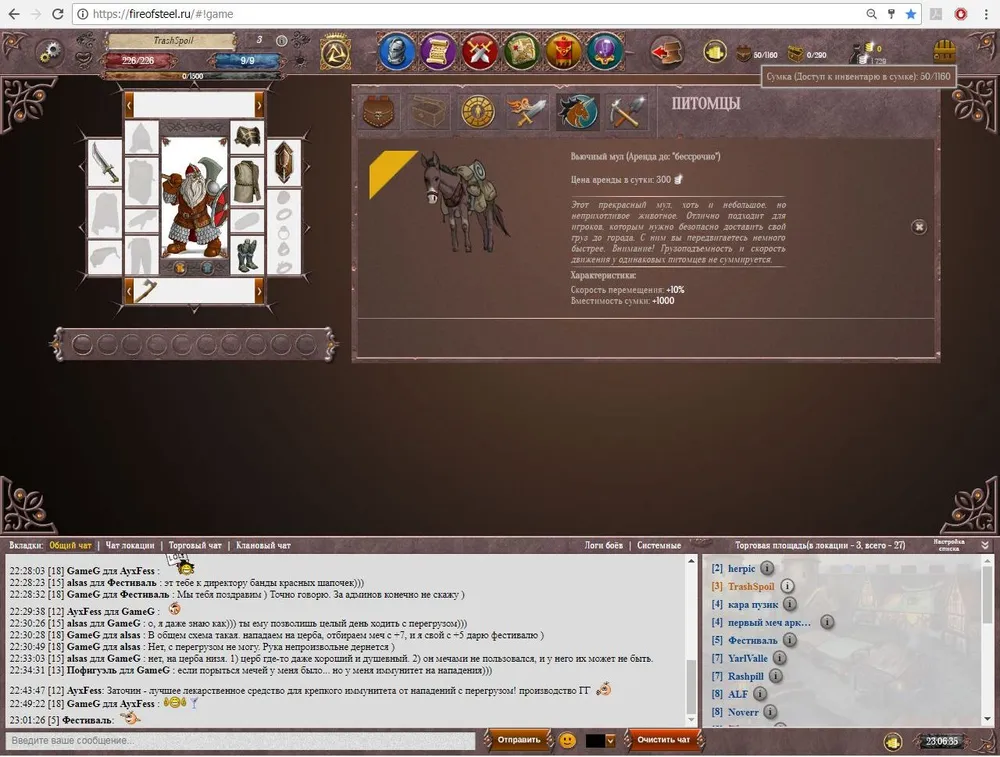Screen dimensions: 1000x757
Task: Toggle the blue armor view button under character
Action: coord(207,268)
